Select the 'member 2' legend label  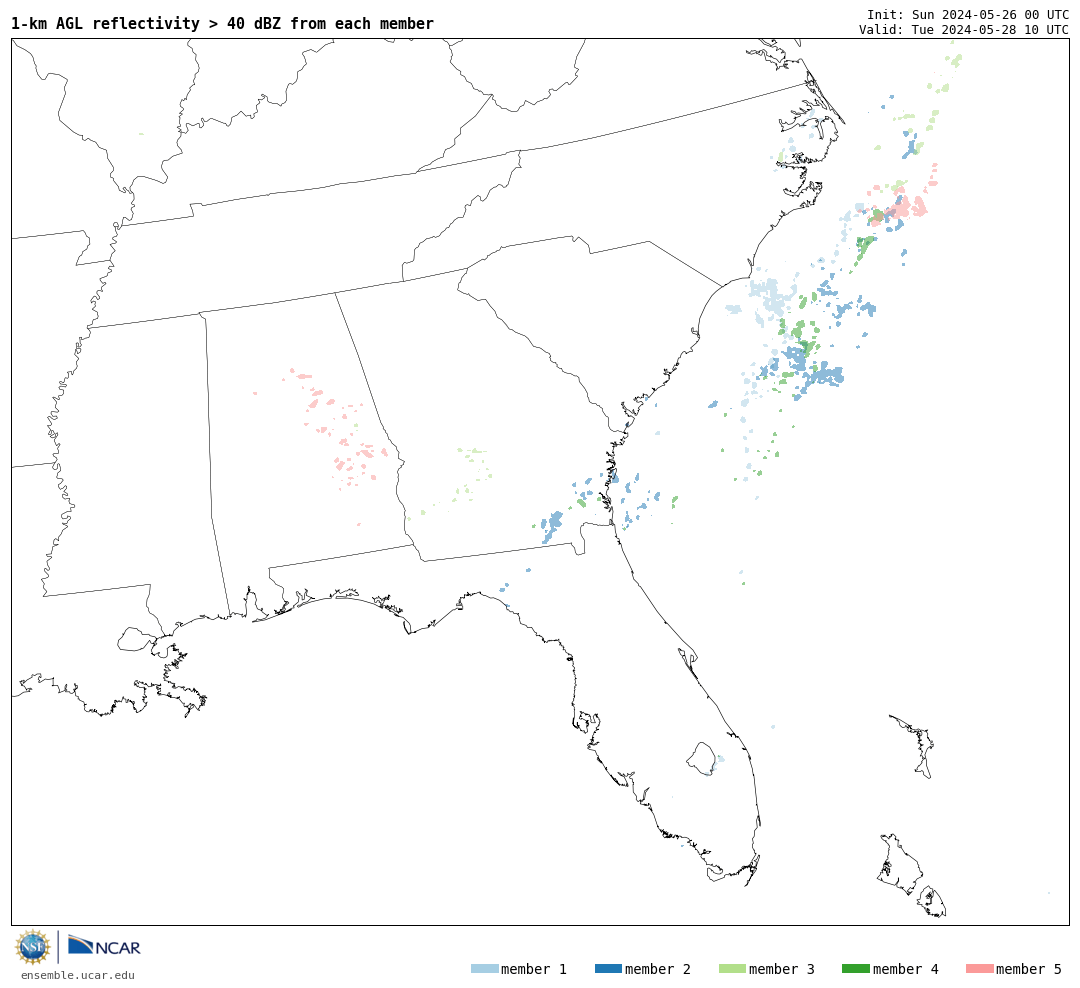click(x=658, y=969)
